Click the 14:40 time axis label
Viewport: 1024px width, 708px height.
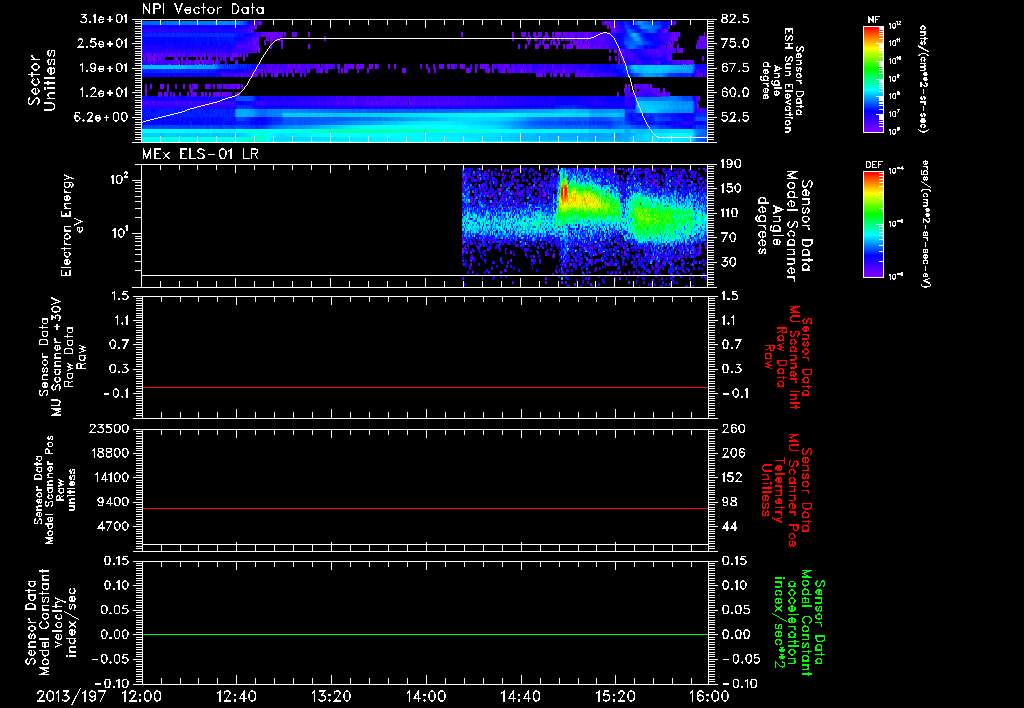tap(520, 696)
